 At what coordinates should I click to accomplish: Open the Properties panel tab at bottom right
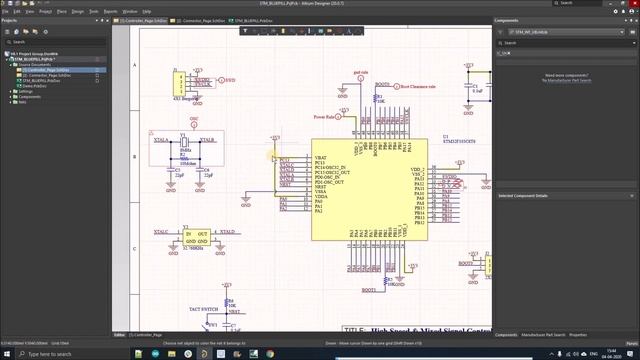[578, 335]
